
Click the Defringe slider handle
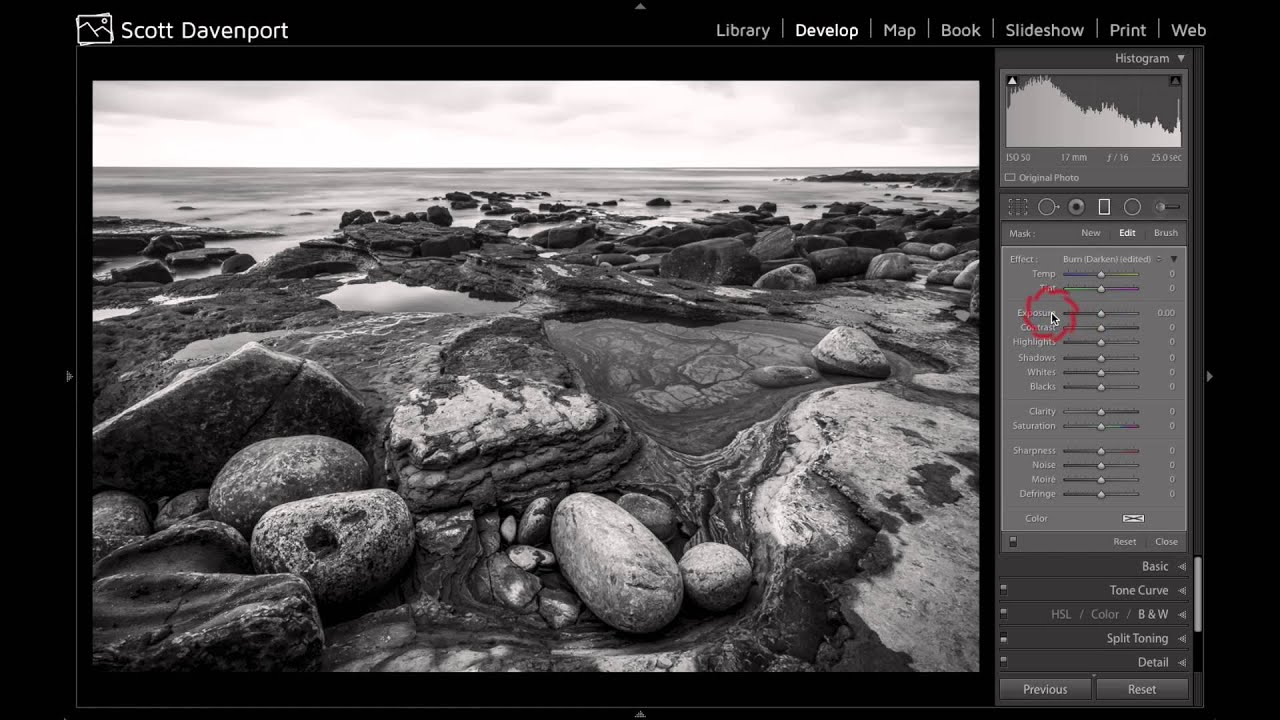1101,494
